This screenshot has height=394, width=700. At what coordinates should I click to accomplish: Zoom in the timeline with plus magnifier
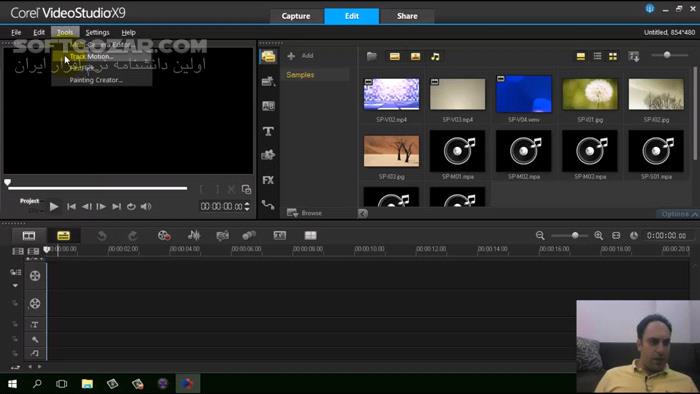click(x=599, y=236)
